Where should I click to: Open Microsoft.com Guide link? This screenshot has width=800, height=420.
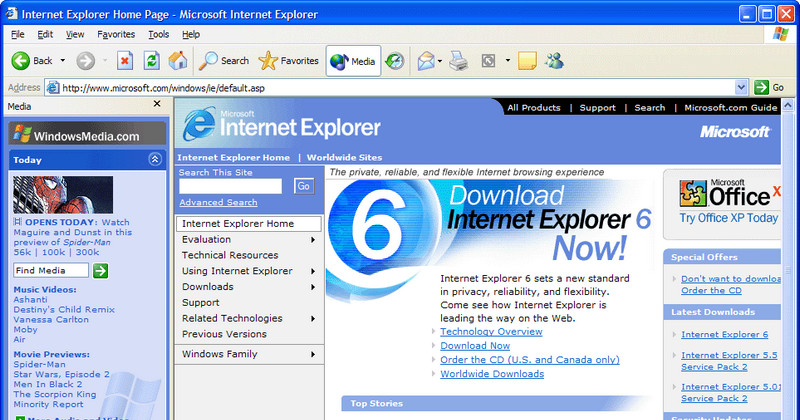coord(731,108)
